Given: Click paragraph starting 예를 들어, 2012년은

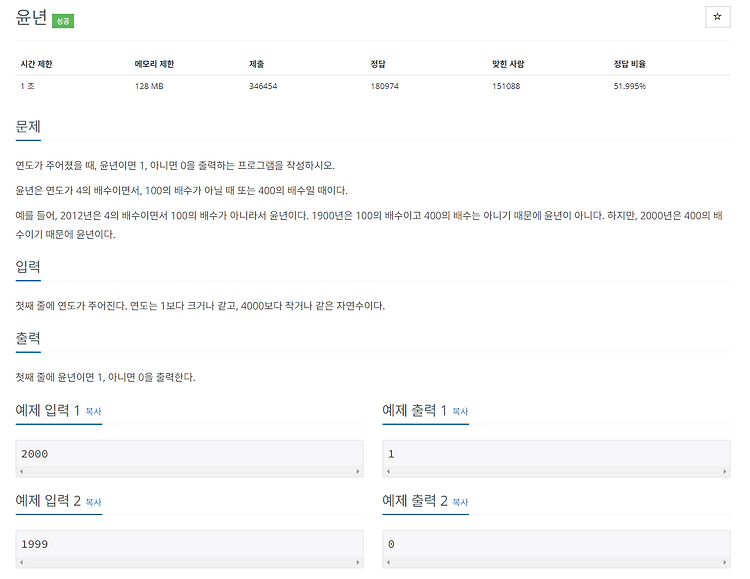Looking at the screenshot, I should pyautogui.click(x=369, y=225).
